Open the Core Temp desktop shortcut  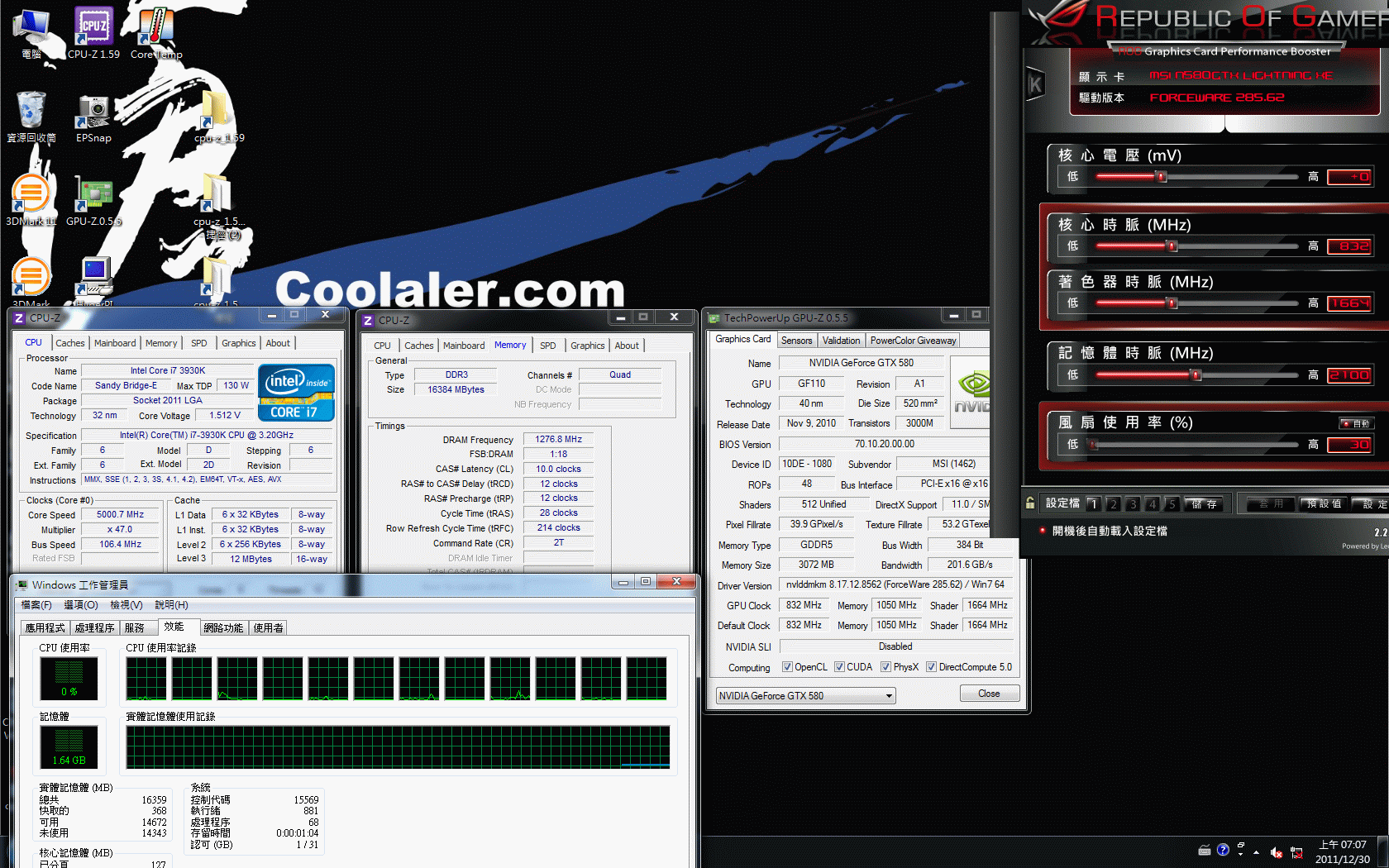tap(156, 33)
